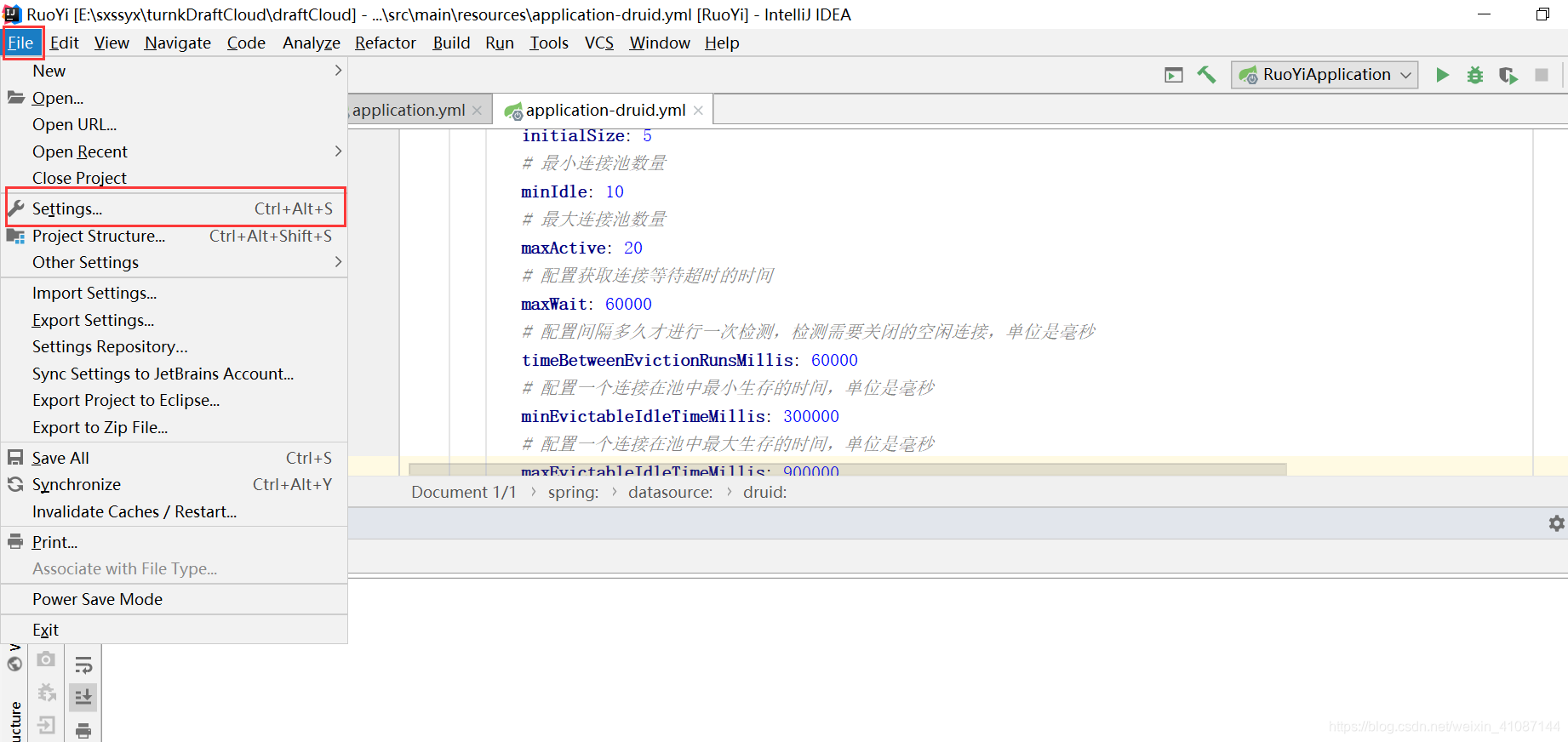Open the Build menu
The height and width of the screenshot is (742, 1568).
[451, 43]
